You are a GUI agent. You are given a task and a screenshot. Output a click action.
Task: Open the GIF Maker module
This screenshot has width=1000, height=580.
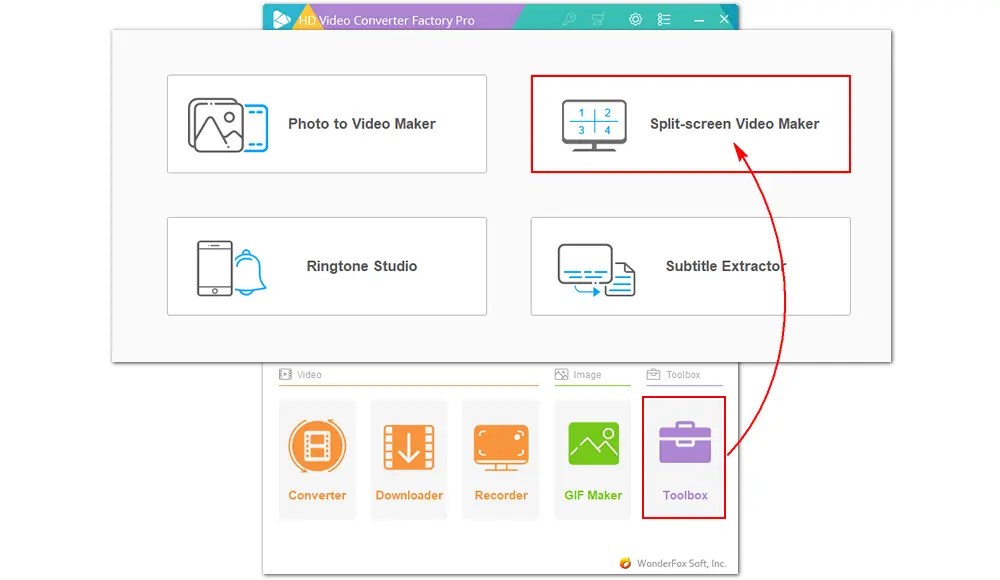[x=592, y=459]
